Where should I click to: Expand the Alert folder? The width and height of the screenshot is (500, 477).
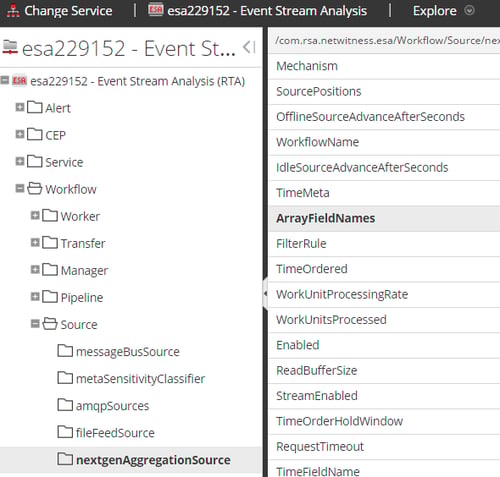coord(20,107)
